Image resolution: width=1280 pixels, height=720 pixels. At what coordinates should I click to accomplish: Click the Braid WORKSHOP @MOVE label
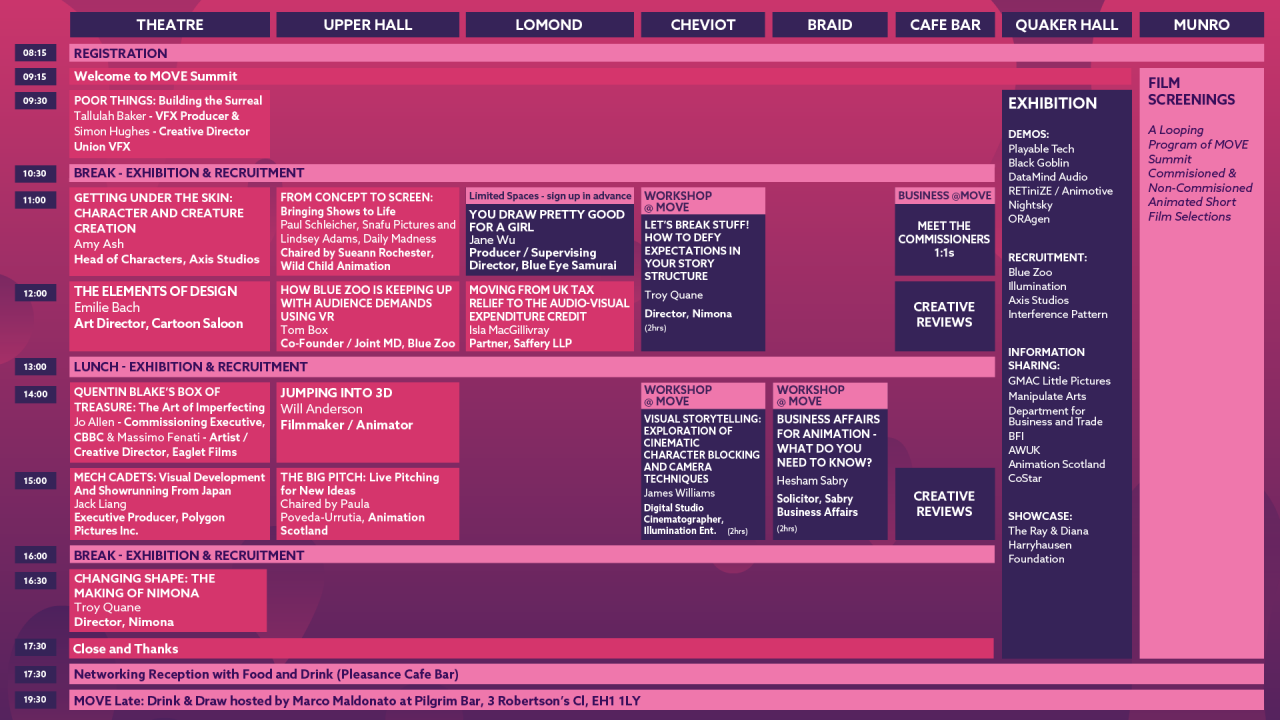(x=830, y=395)
